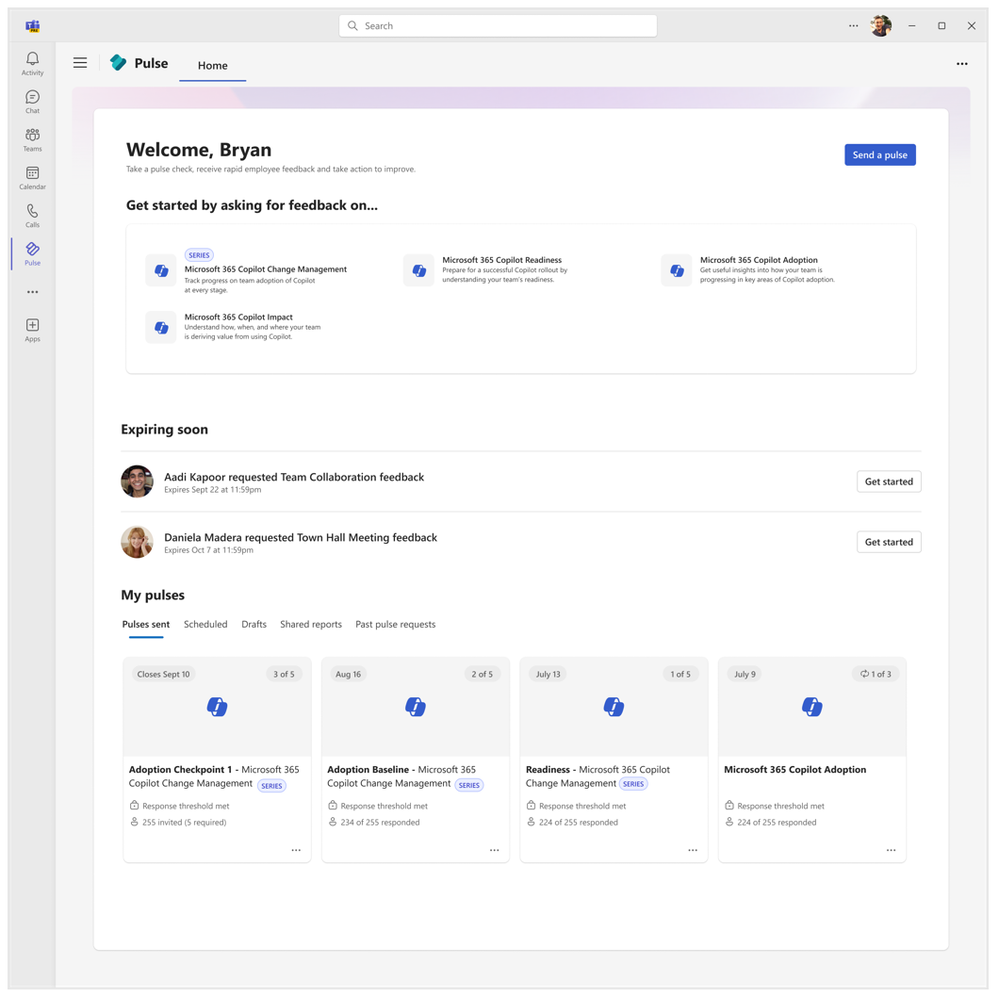Screen dimensions: 999x995
Task: Switch to the Scheduled tab
Action: point(205,624)
